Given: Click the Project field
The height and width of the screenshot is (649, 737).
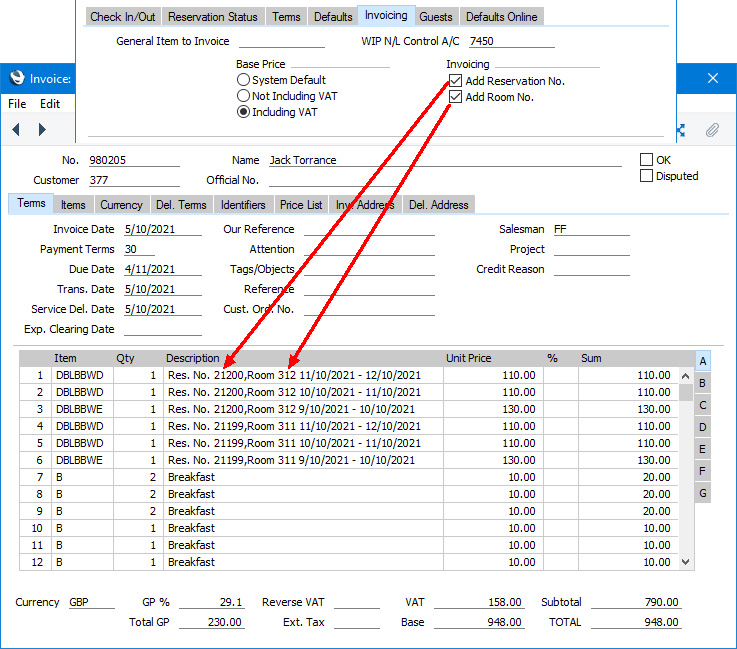Looking at the screenshot, I should (591, 249).
